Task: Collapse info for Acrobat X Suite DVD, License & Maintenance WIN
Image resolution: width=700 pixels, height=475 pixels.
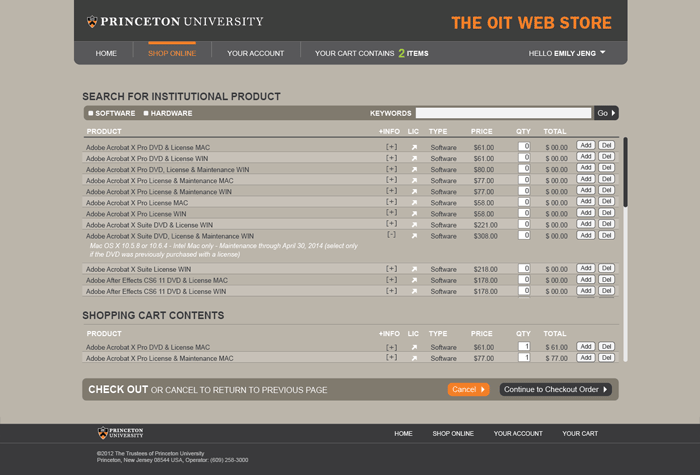Action: 391,236
